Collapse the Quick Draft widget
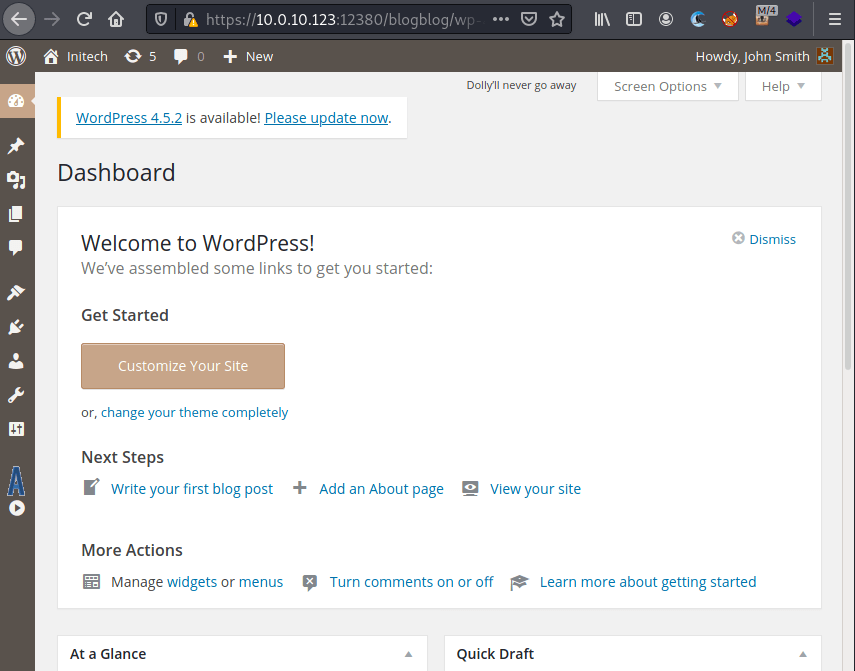 click(x=803, y=654)
